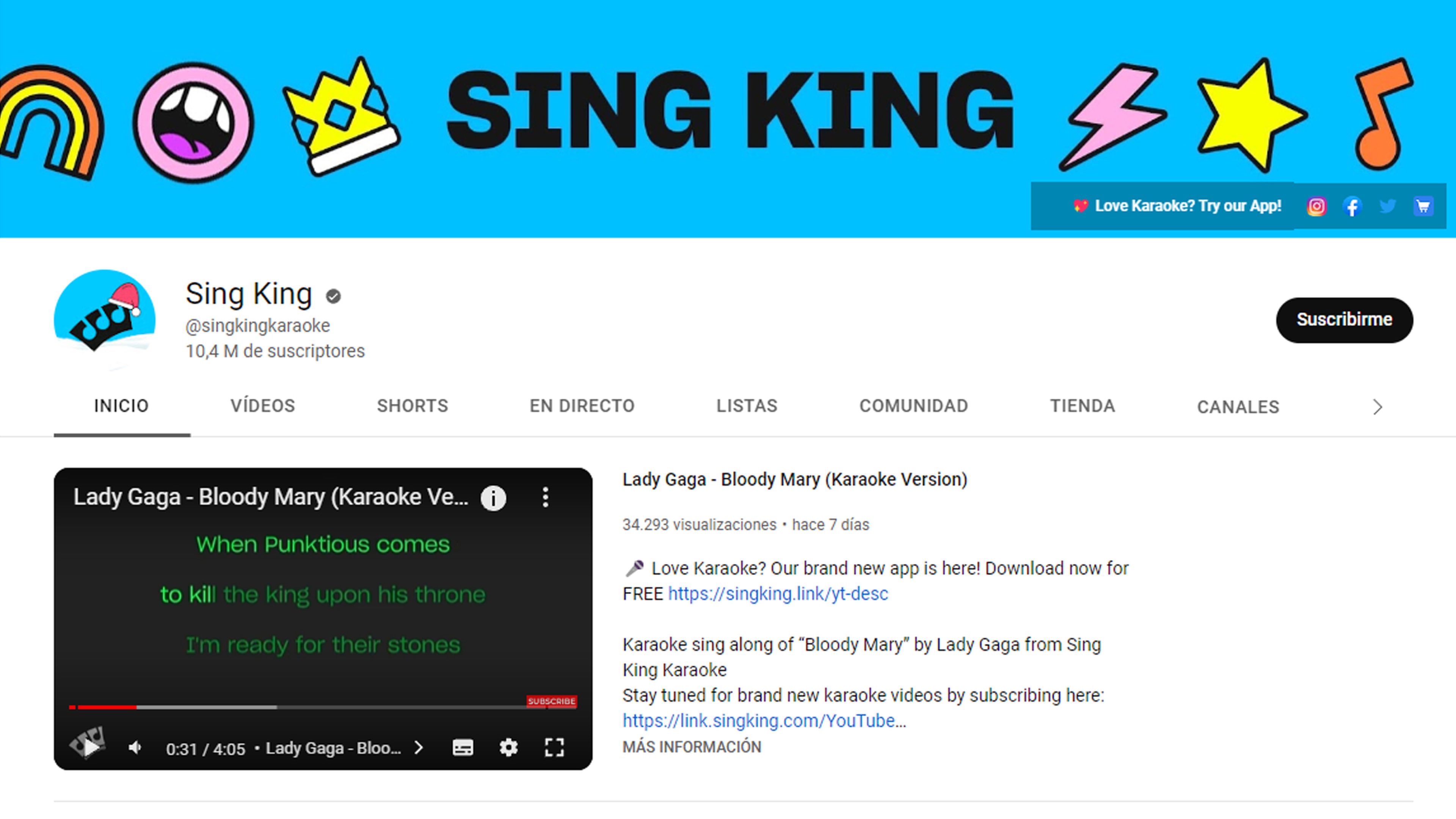Play the Bloody Mary karaoke video
The image size is (1456, 819).
click(90, 747)
